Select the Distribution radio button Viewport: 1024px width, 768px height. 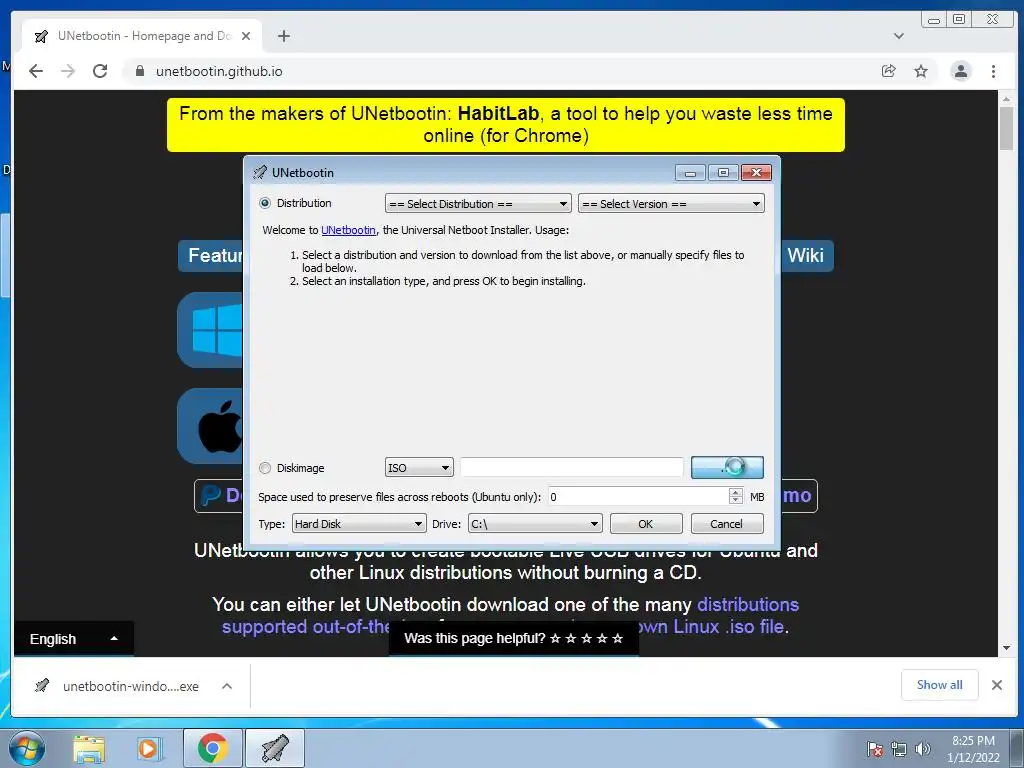point(265,203)
